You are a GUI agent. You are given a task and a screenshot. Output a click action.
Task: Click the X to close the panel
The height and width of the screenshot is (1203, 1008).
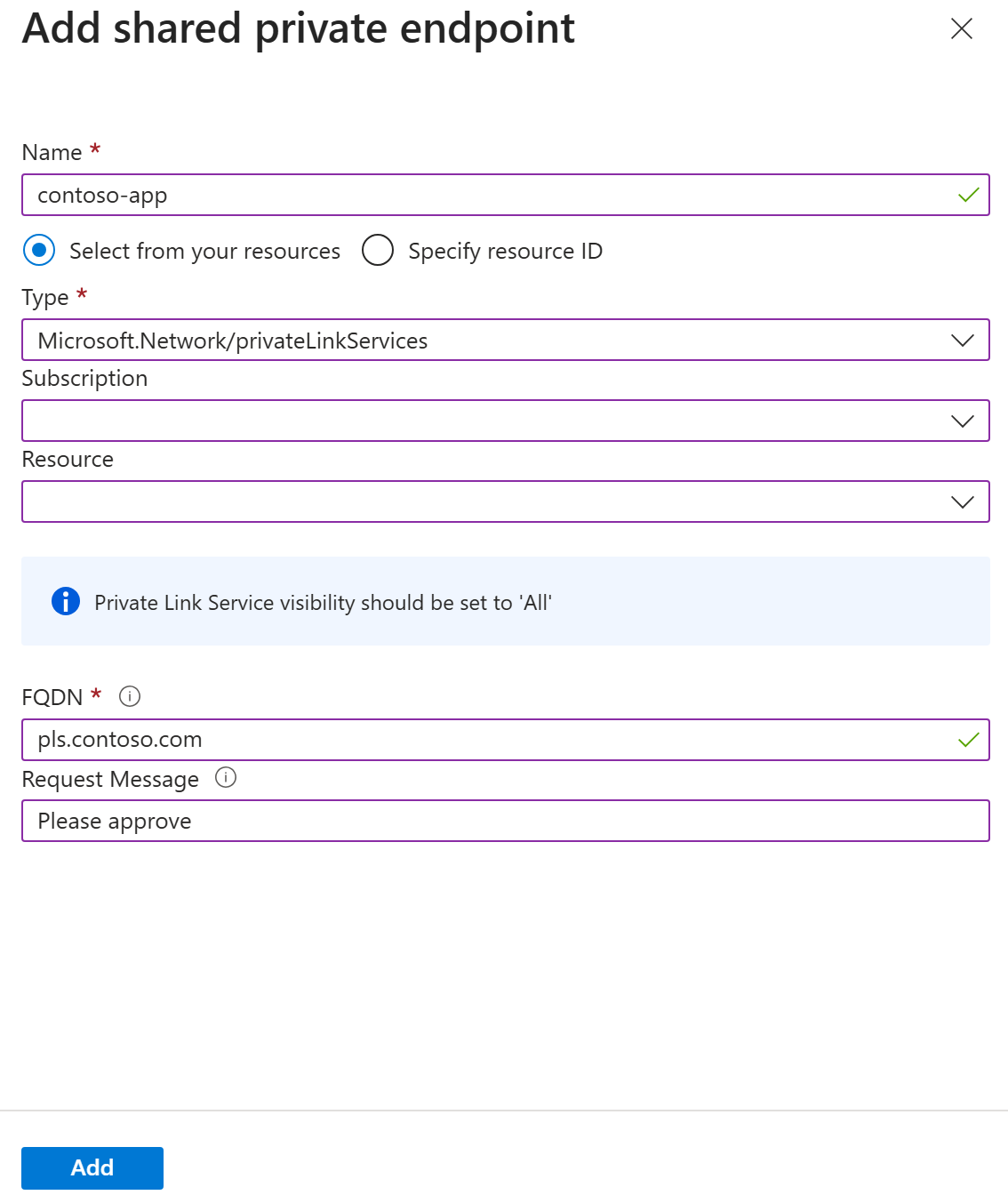coord(961,28)
